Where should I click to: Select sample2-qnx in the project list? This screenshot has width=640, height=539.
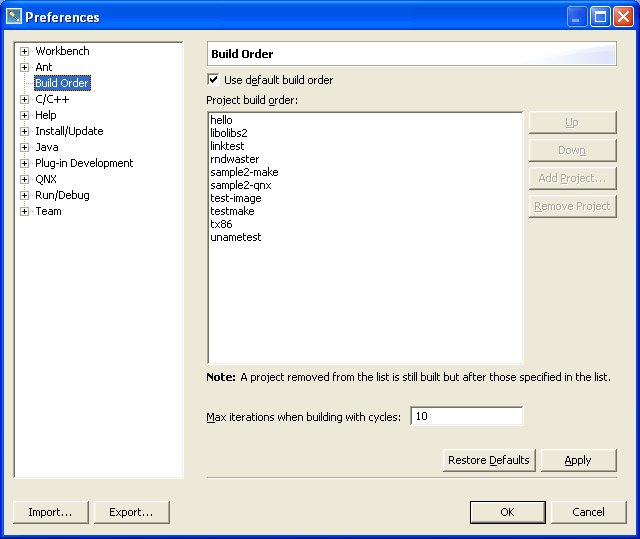(240, 185)
